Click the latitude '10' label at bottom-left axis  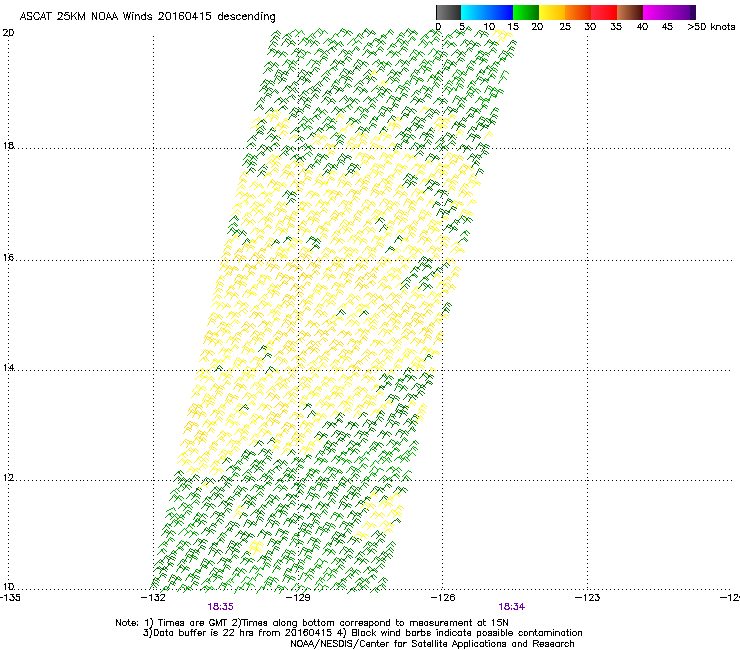[x=8, y=587]
